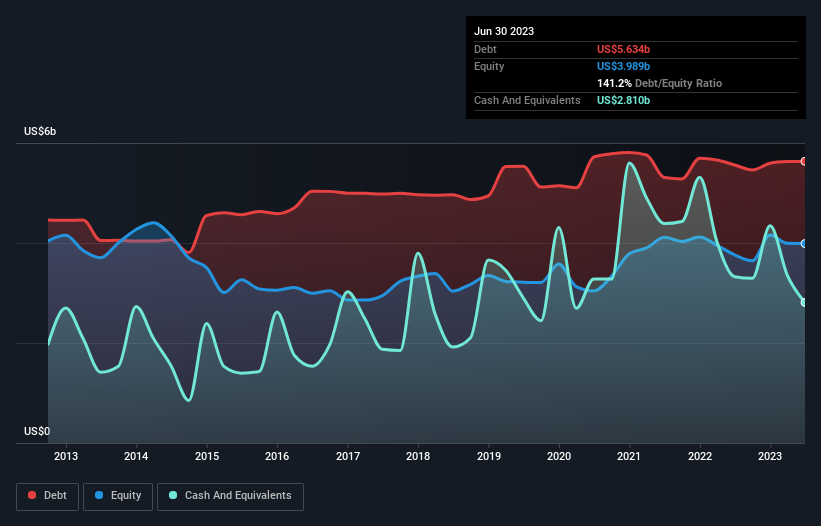Click the 141.2% Debt/Equity Ratio text
Viewport: 821px width, 526px height.
click(659, 83)
